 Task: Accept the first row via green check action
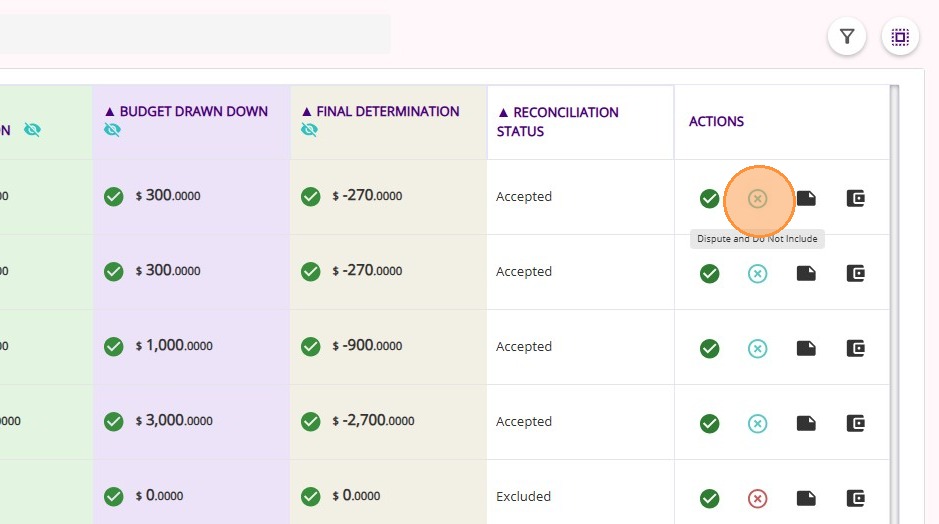(x=709, y=198)
